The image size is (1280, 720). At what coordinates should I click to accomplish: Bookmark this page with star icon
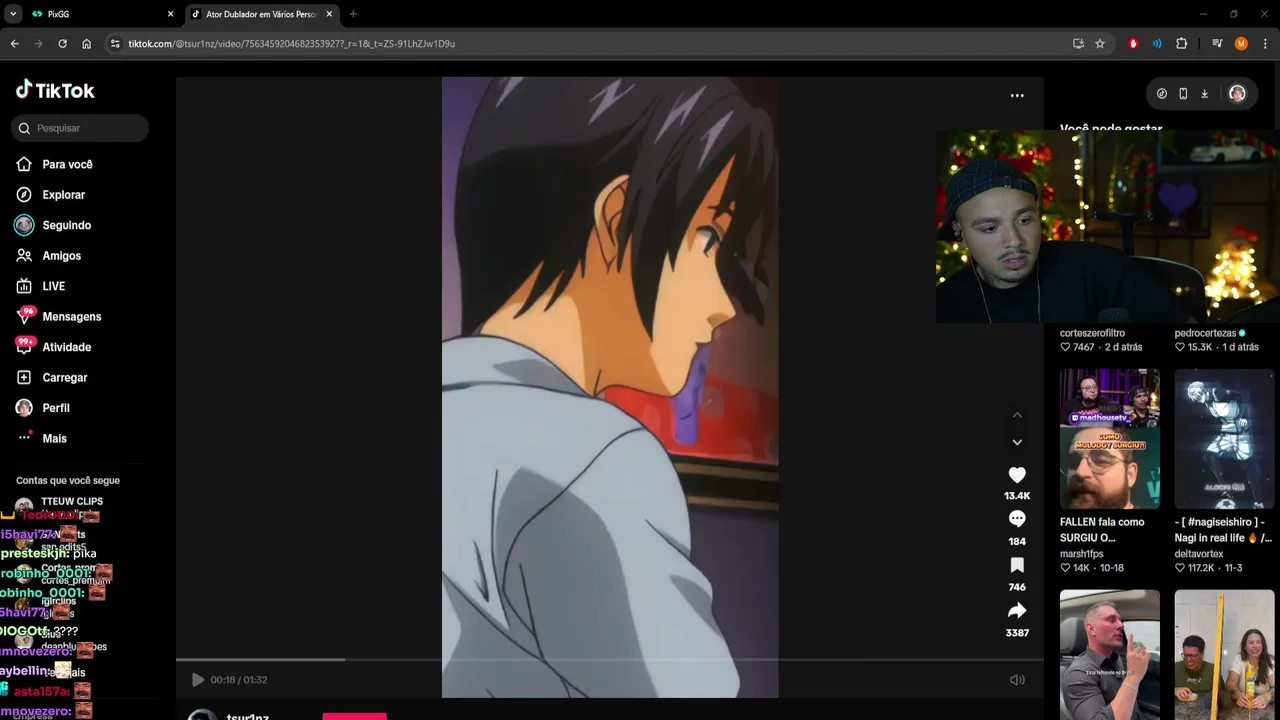(x=1100, y=44)
